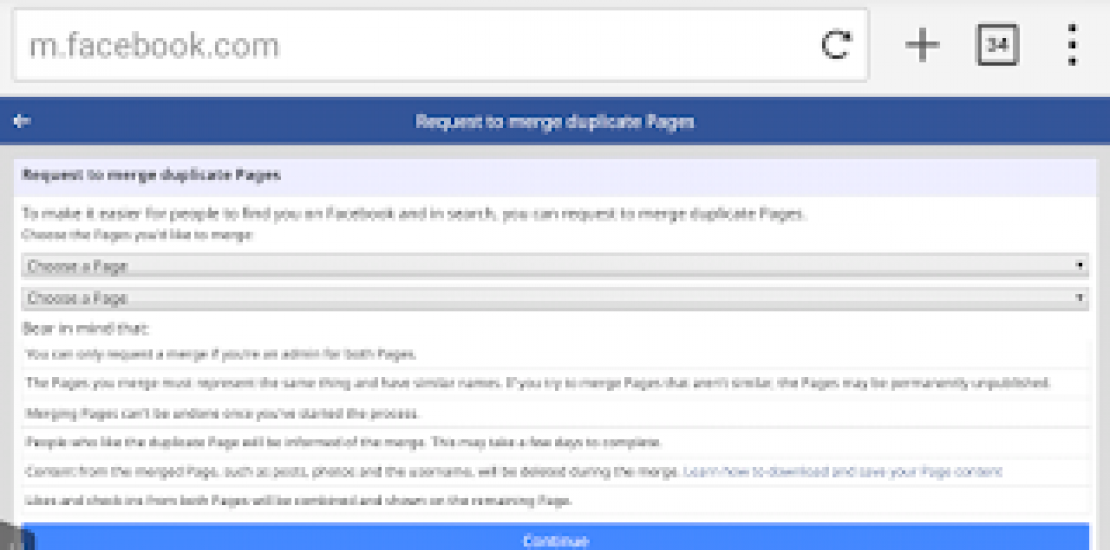
Task: Open the link about downloading Page content
Action: pyautogui.click(x=842, y=471)
